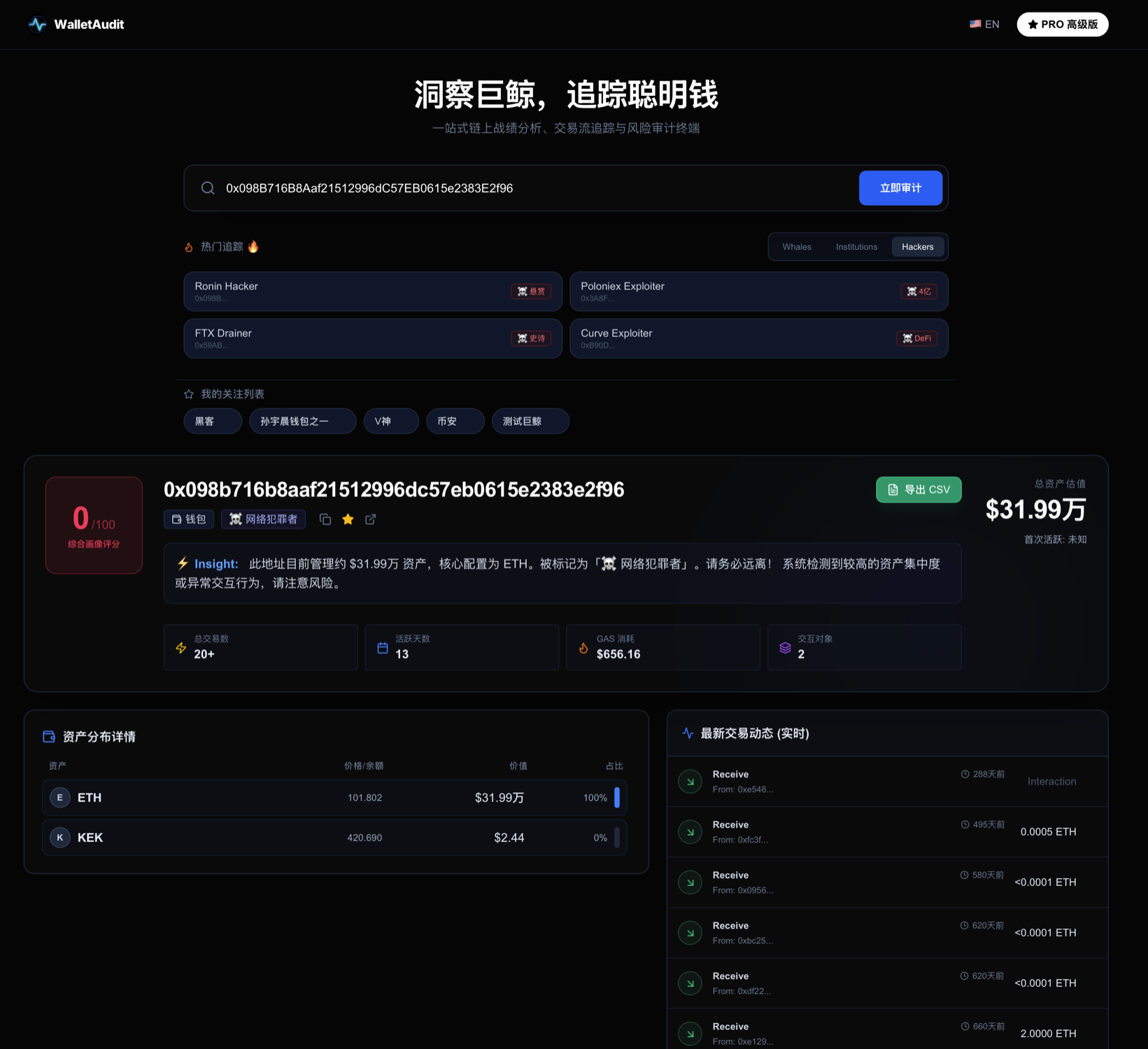Click the 立即审计 audit button
Image resolution: width=1148 pixels, height=1049 pixels.
click(900, 188)
